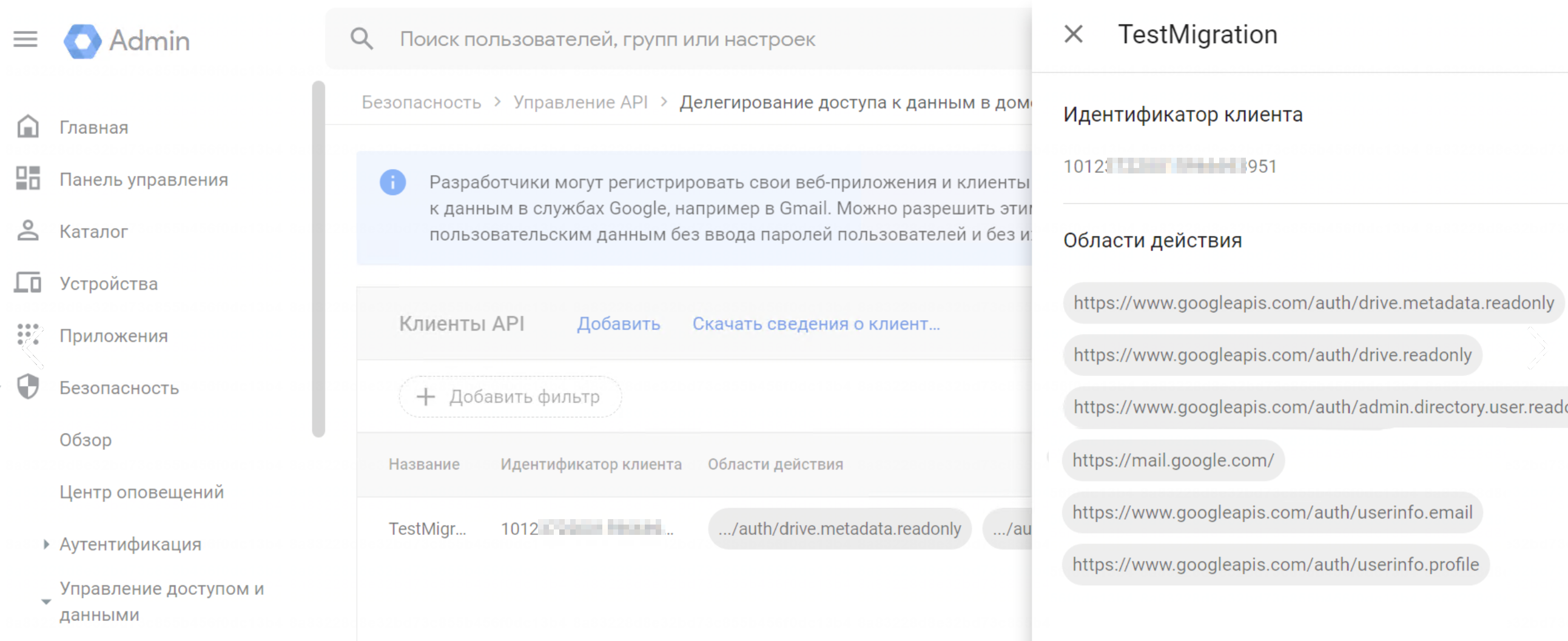1568x641 pixels.
Task: Click the Apps grid icon
Action: (x=28, y=335)
